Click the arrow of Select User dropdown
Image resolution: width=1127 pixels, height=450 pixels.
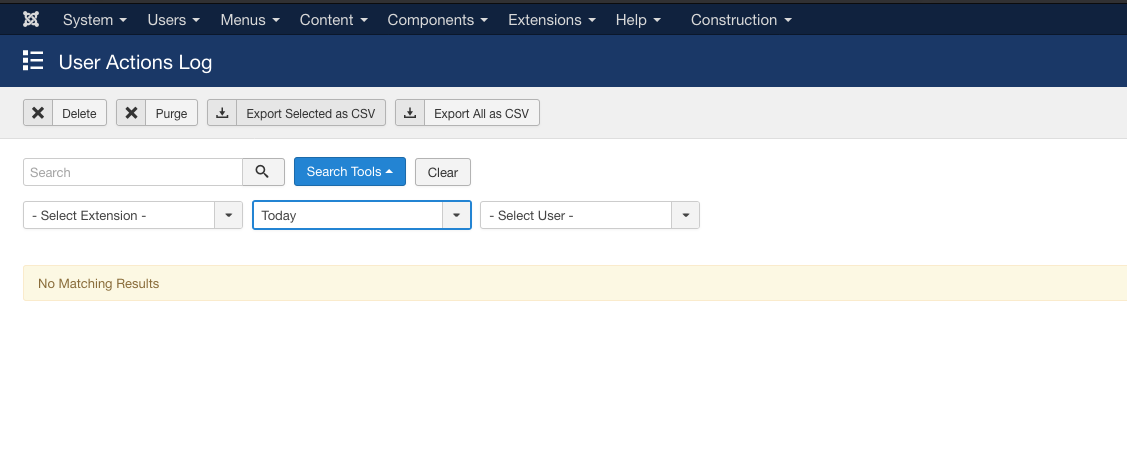pyautogui.click(x=686, y=216)
